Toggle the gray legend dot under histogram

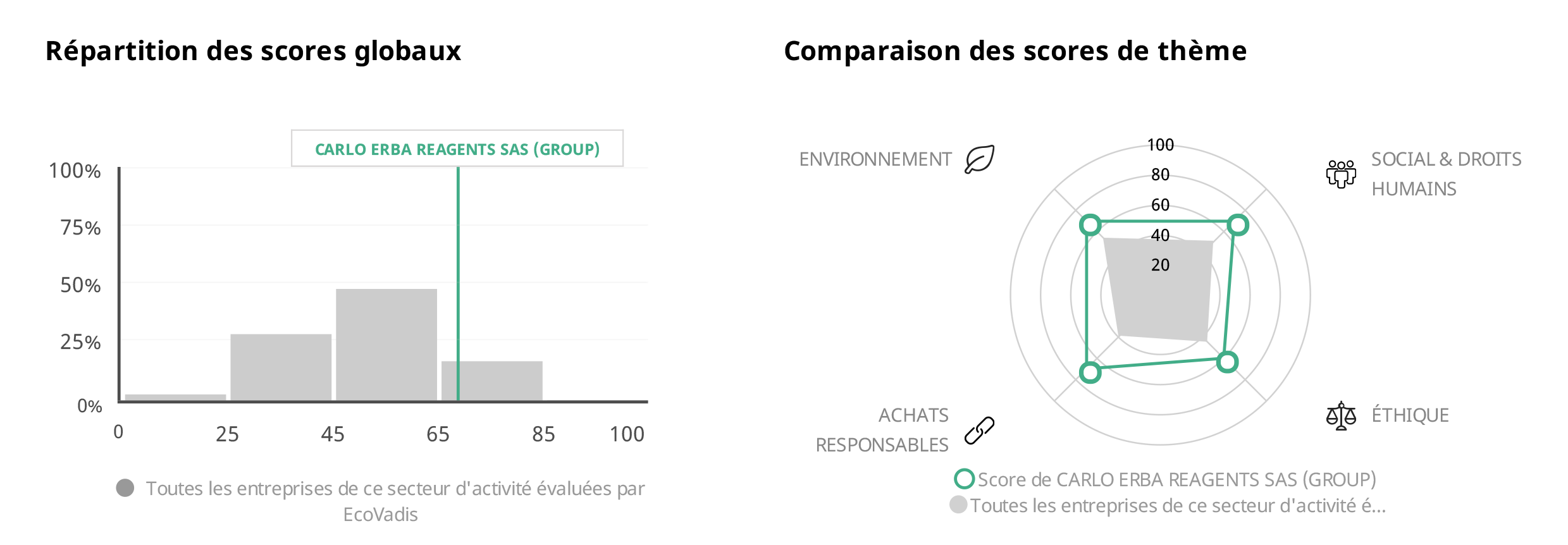pyautogui.click(x=125, y=488)
